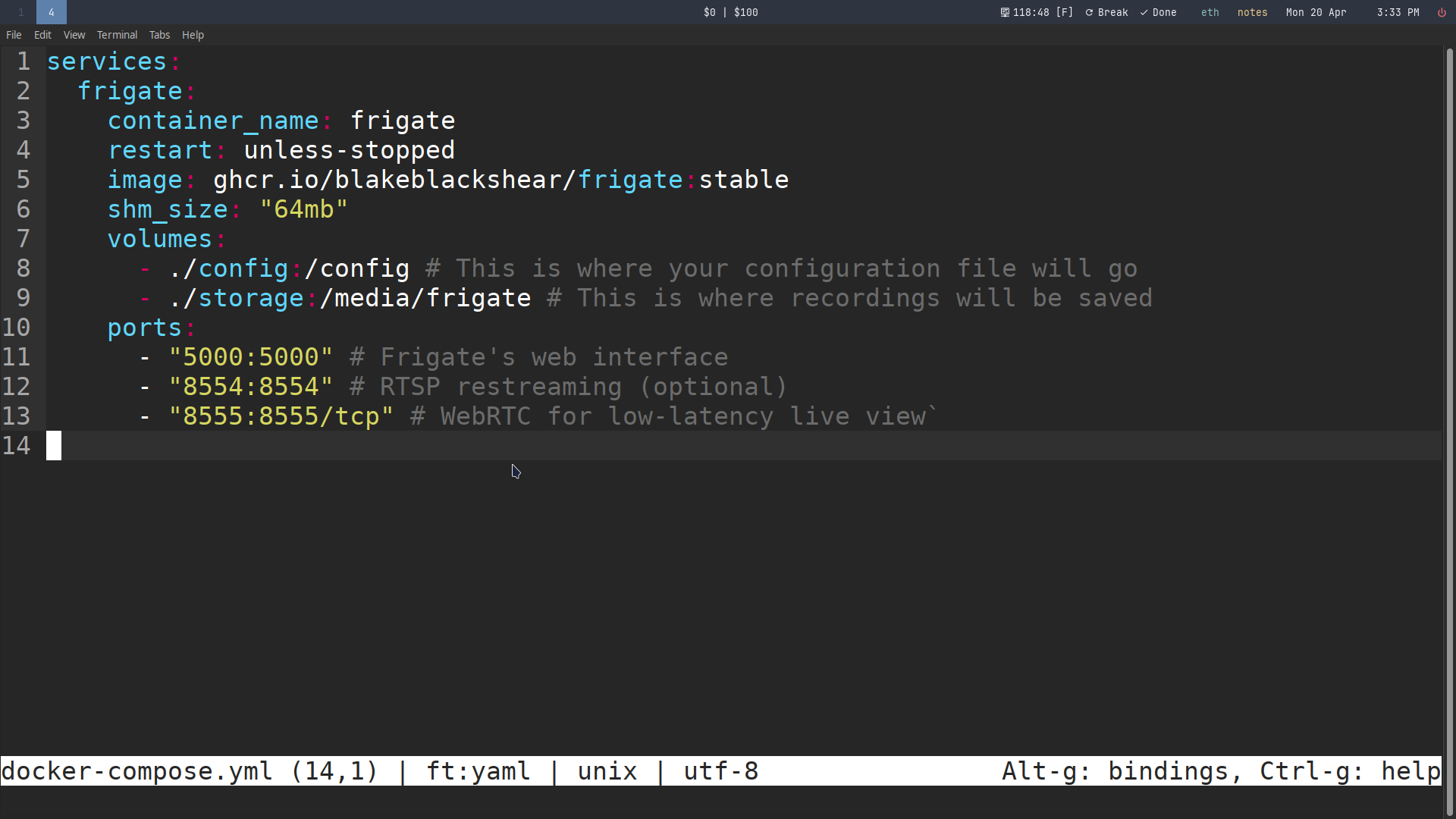This screenshot has height=819, width=1456.
Task: Click 'docker-compose.yml' filename in status bar
Action: (137, 771)
